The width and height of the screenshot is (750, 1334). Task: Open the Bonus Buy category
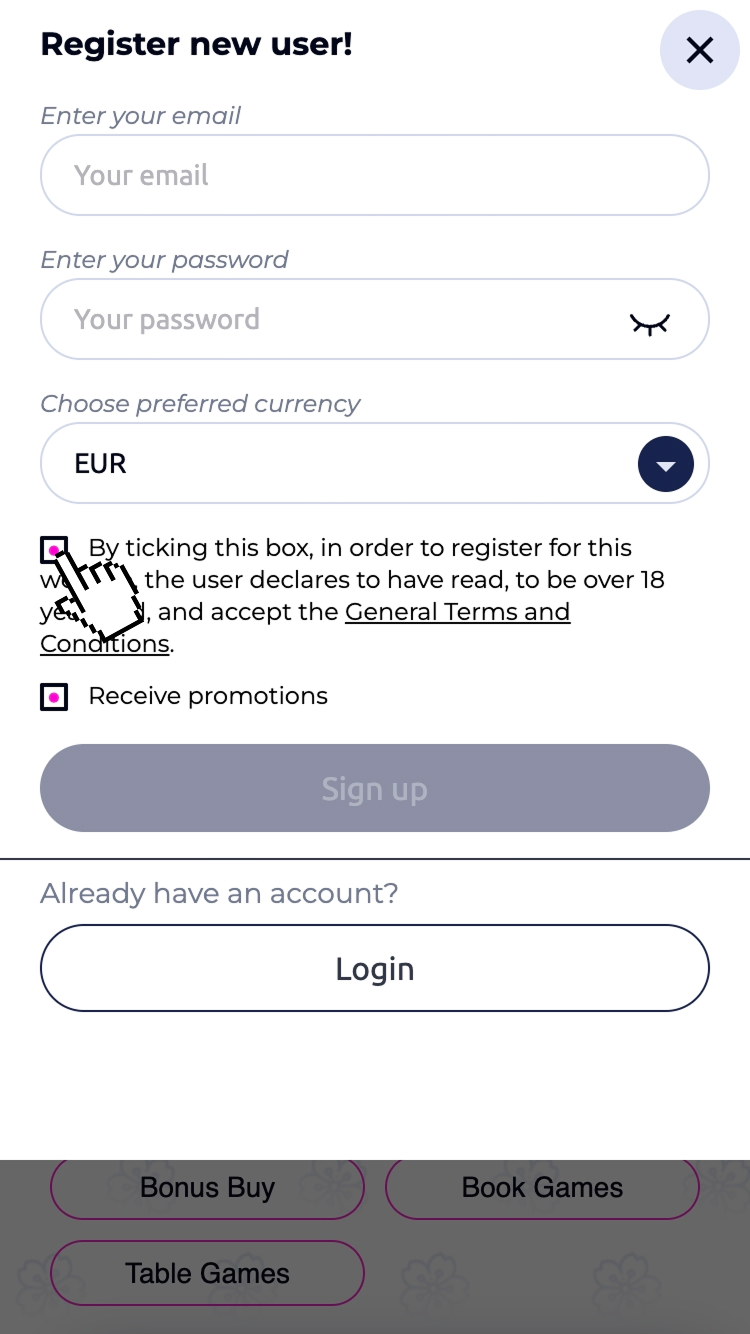tap(207, 1188)
